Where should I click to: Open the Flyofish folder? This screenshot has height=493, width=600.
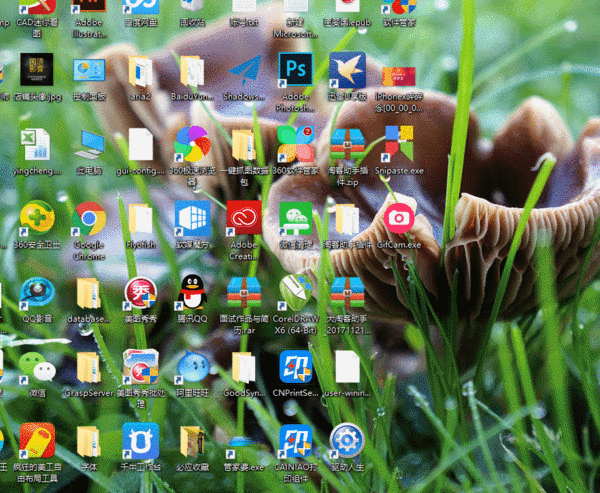pos(140,219)
